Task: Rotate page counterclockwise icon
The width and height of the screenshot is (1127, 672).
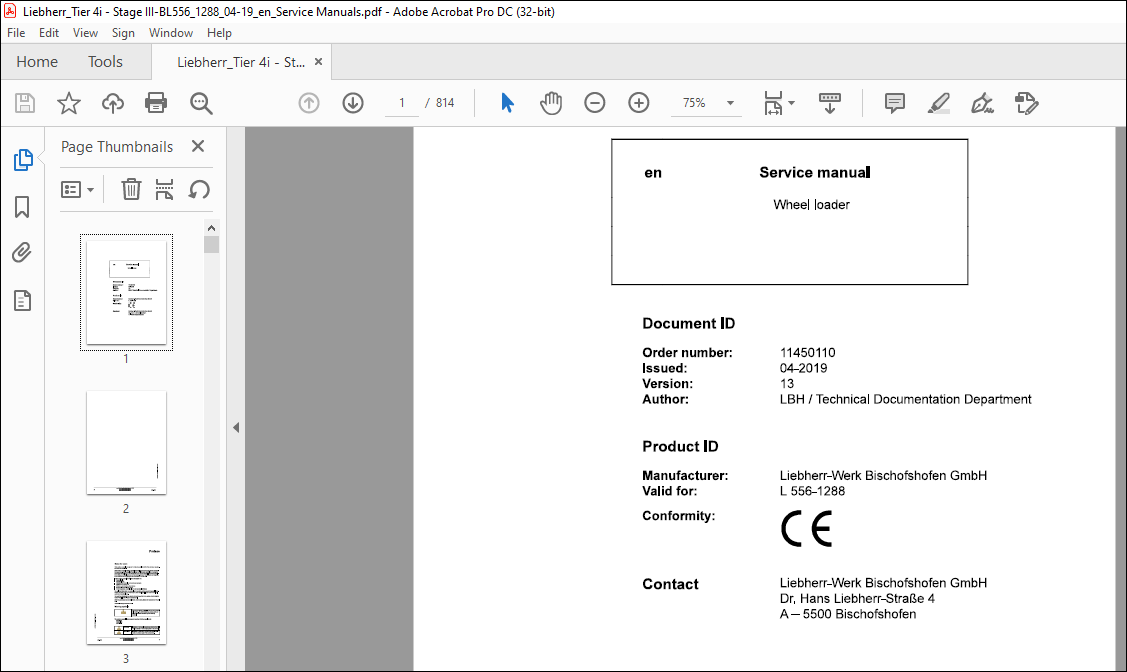Action: pos(199,190)
